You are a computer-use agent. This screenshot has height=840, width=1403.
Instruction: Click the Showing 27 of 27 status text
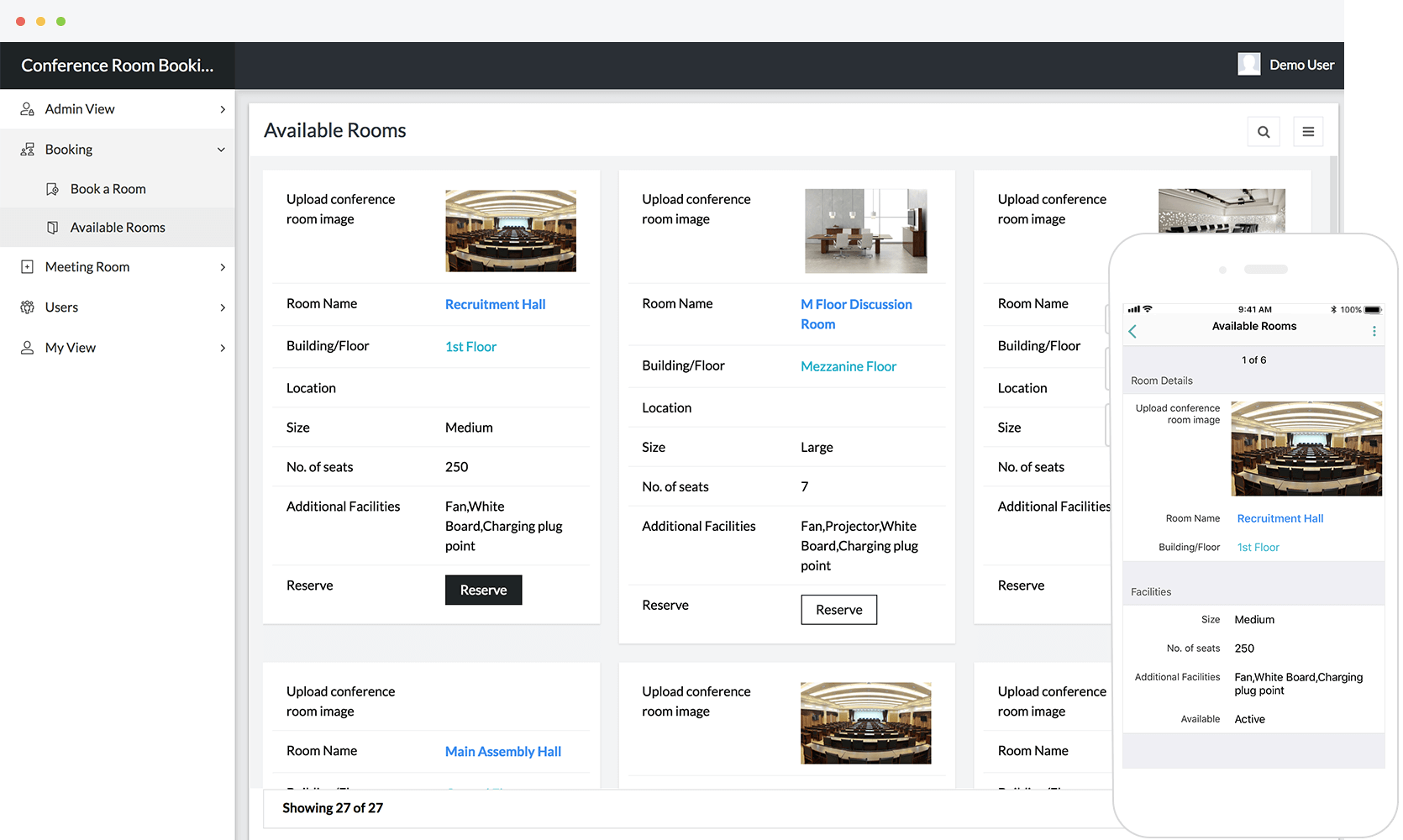coord(333,808)
